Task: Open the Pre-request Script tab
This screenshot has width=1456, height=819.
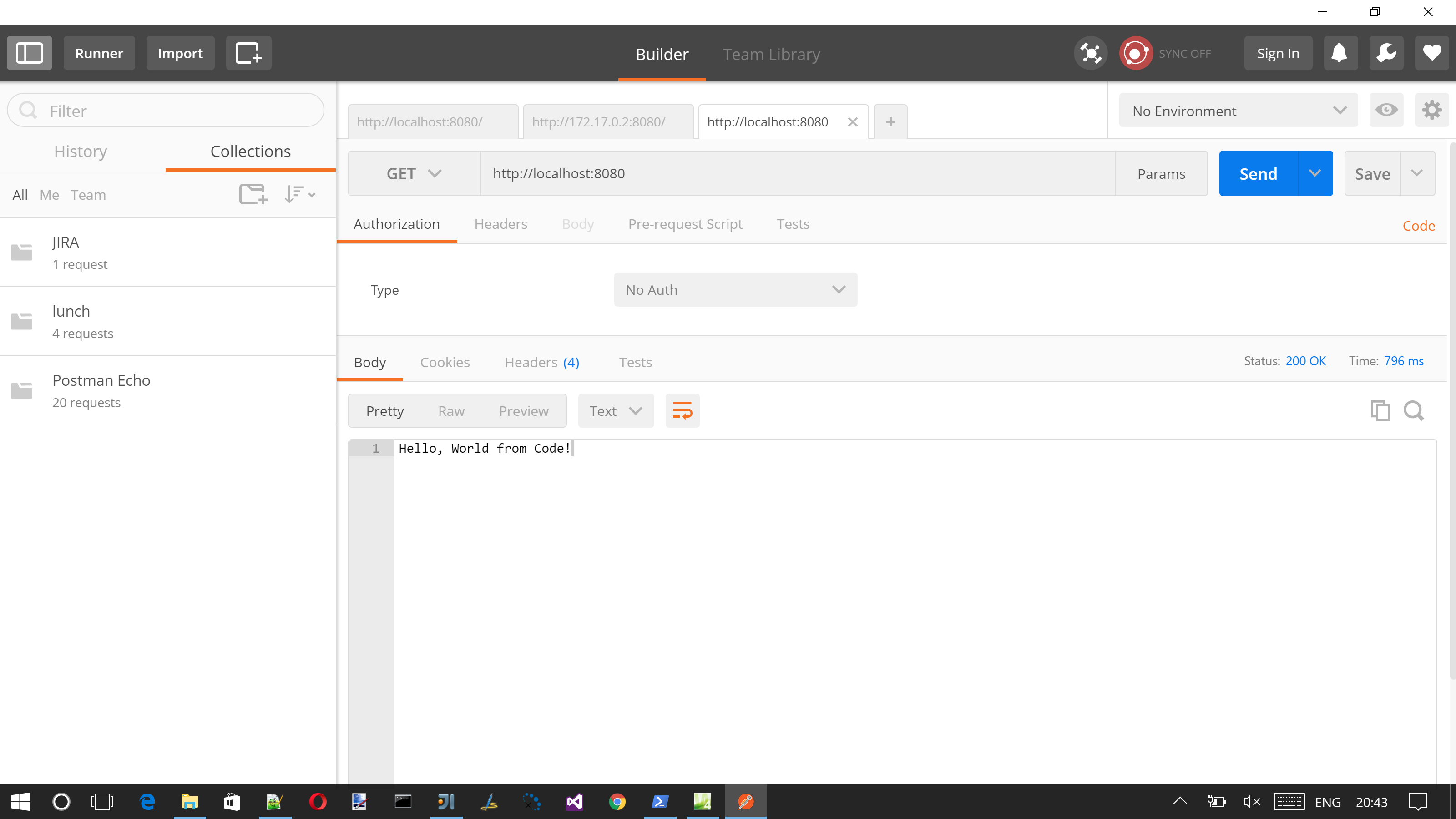Action: pyautogui.click(x=685, y=224)
